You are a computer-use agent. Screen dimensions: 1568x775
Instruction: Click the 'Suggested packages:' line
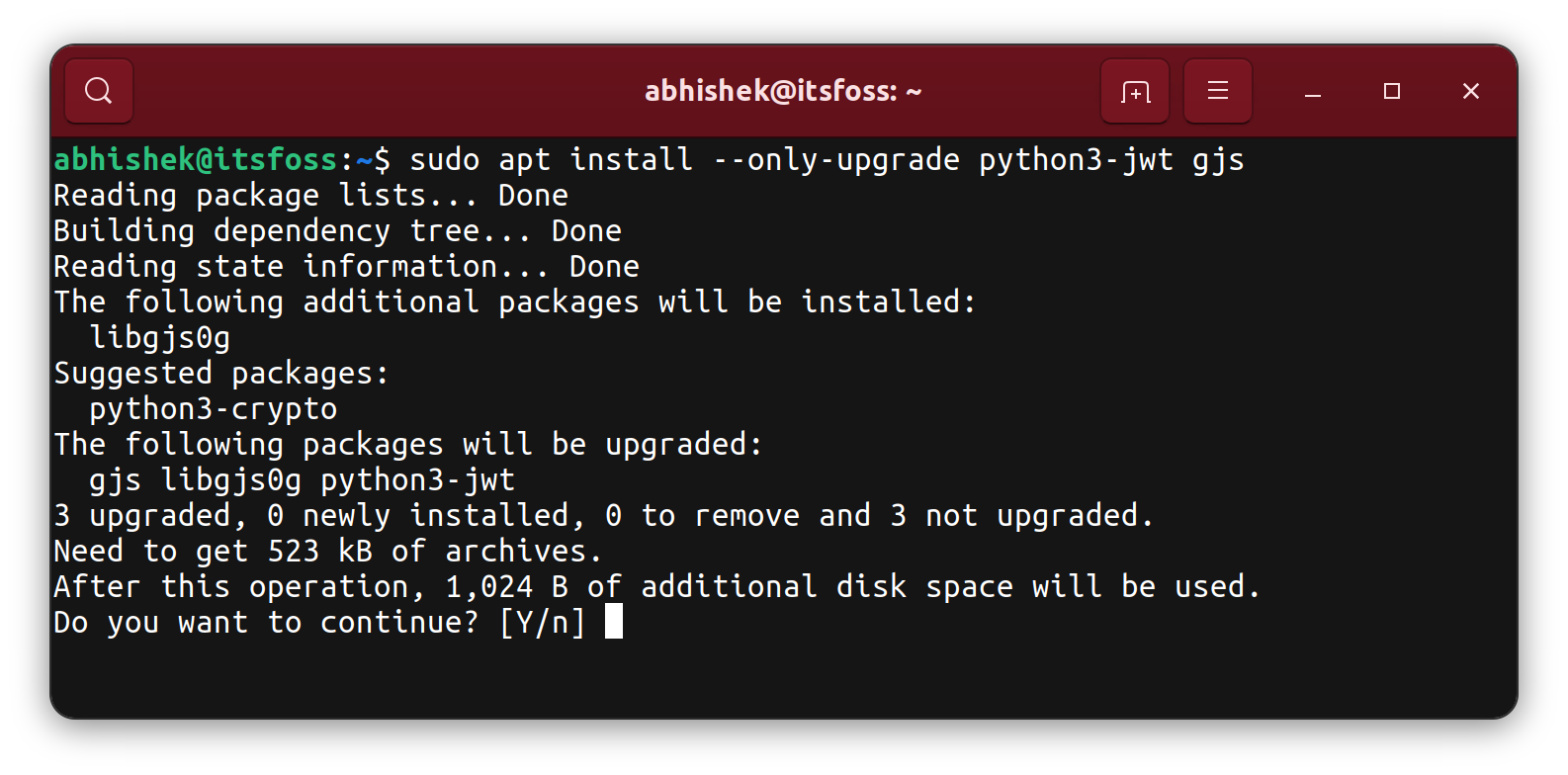click(221, 374)
